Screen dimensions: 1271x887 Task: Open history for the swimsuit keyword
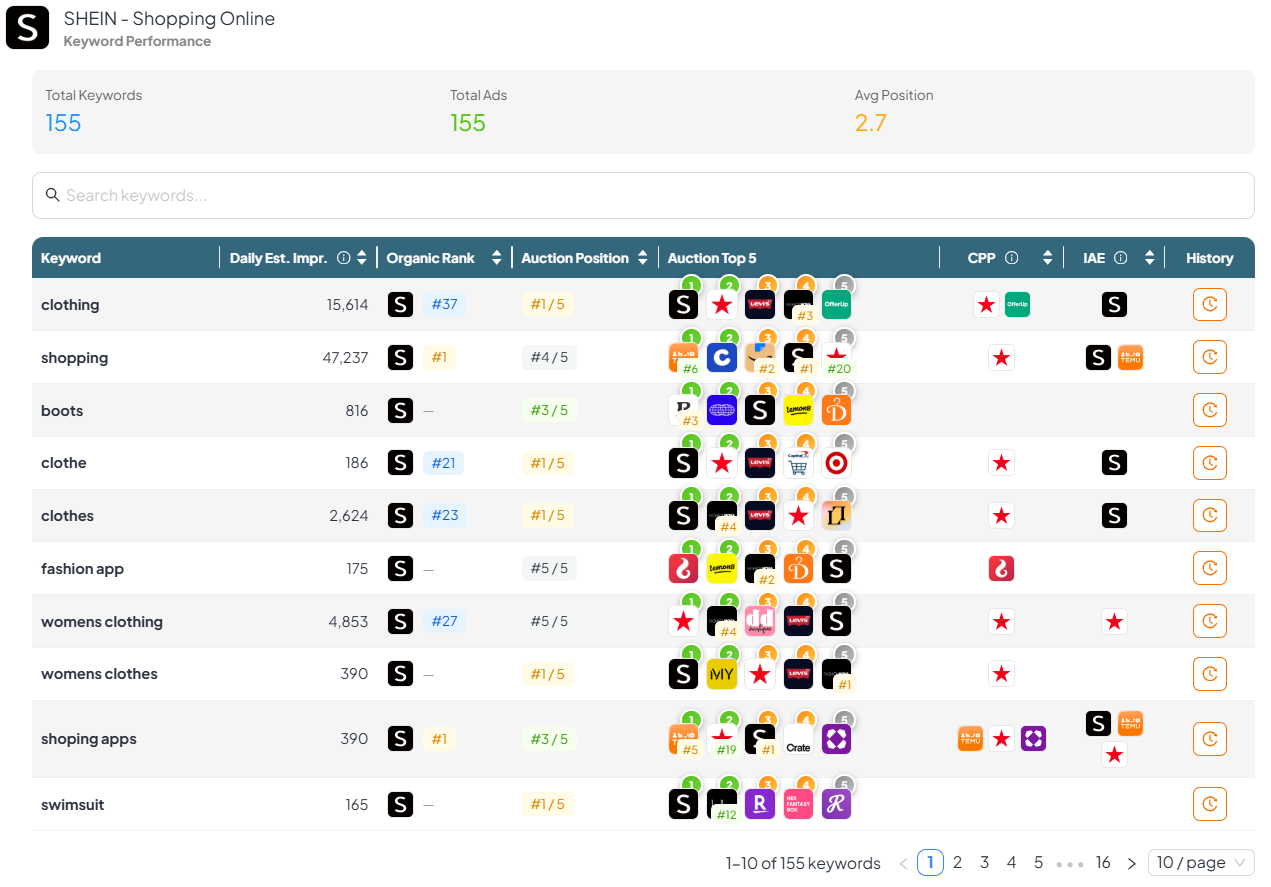pos(1209,804)
